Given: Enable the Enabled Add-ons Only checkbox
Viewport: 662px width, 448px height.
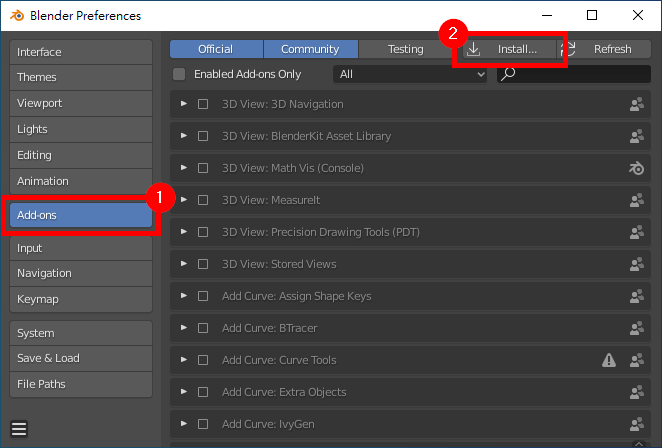Looking at the screenshot, I should coord(179,74).
